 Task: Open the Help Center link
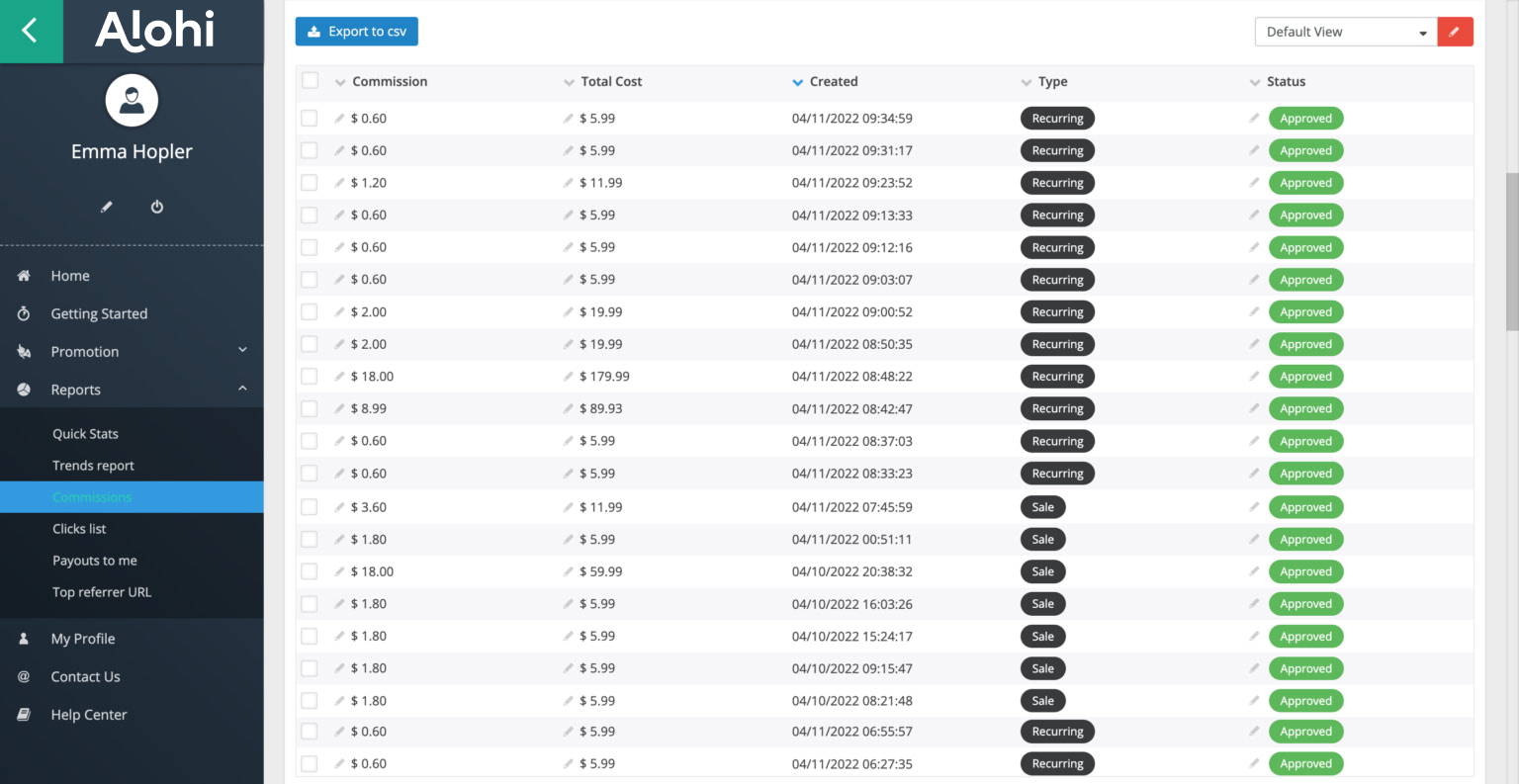89,715
